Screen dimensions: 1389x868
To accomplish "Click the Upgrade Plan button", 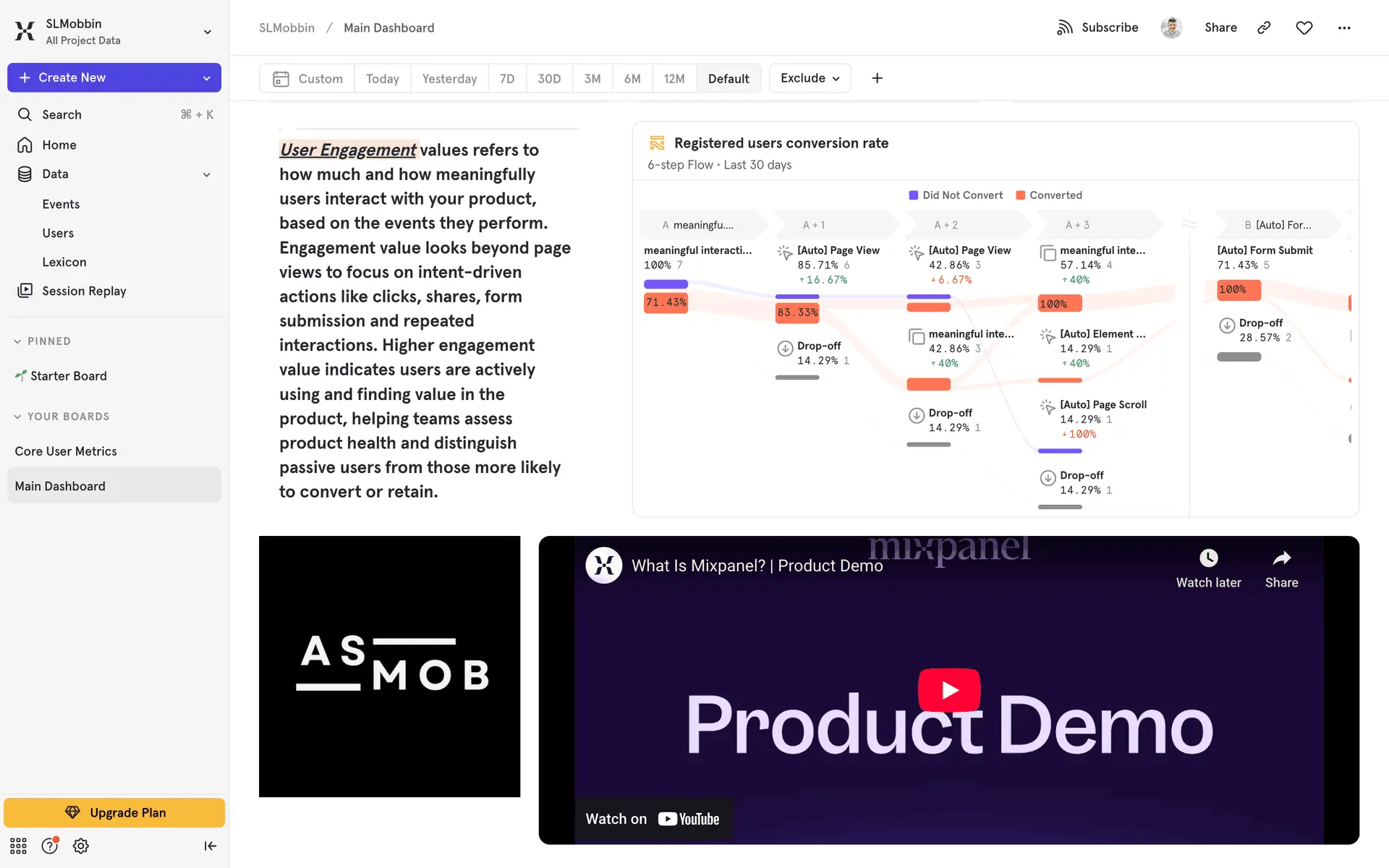I will coord(114,812).
